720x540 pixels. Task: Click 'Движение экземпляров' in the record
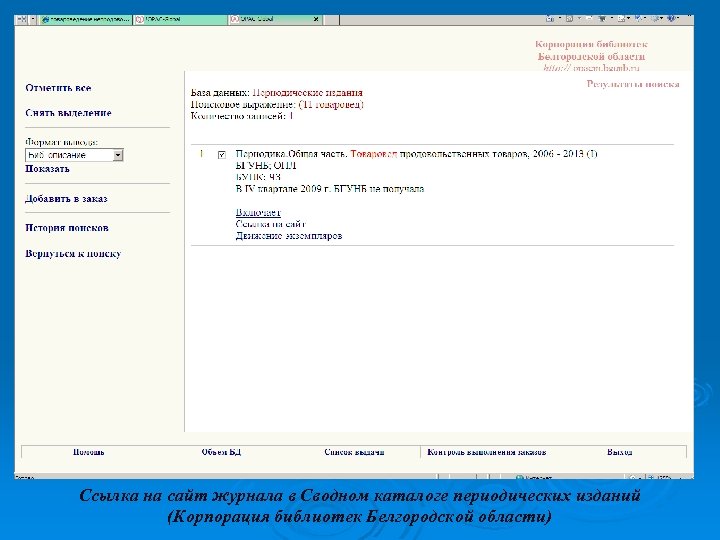289,236
